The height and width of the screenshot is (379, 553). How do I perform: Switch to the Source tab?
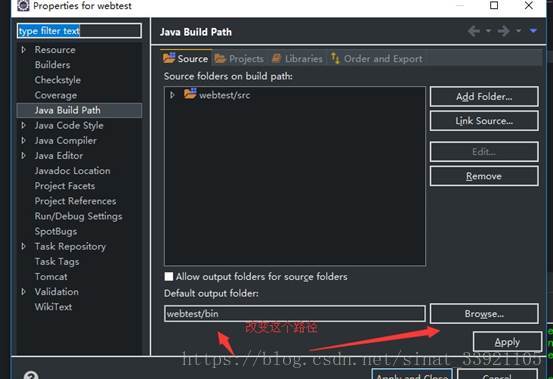(186, 58)
